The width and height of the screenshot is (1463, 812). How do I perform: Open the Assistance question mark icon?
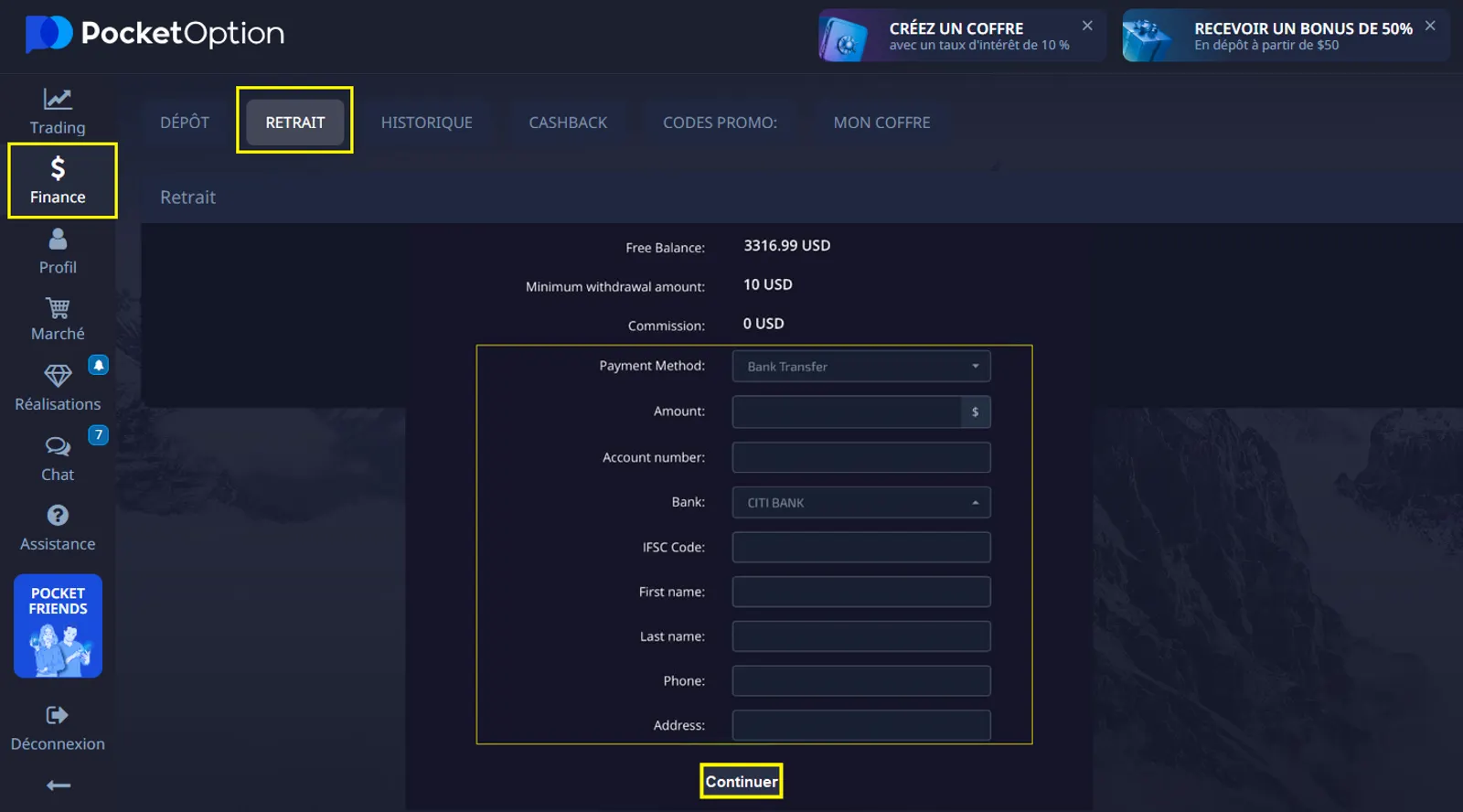58,516
